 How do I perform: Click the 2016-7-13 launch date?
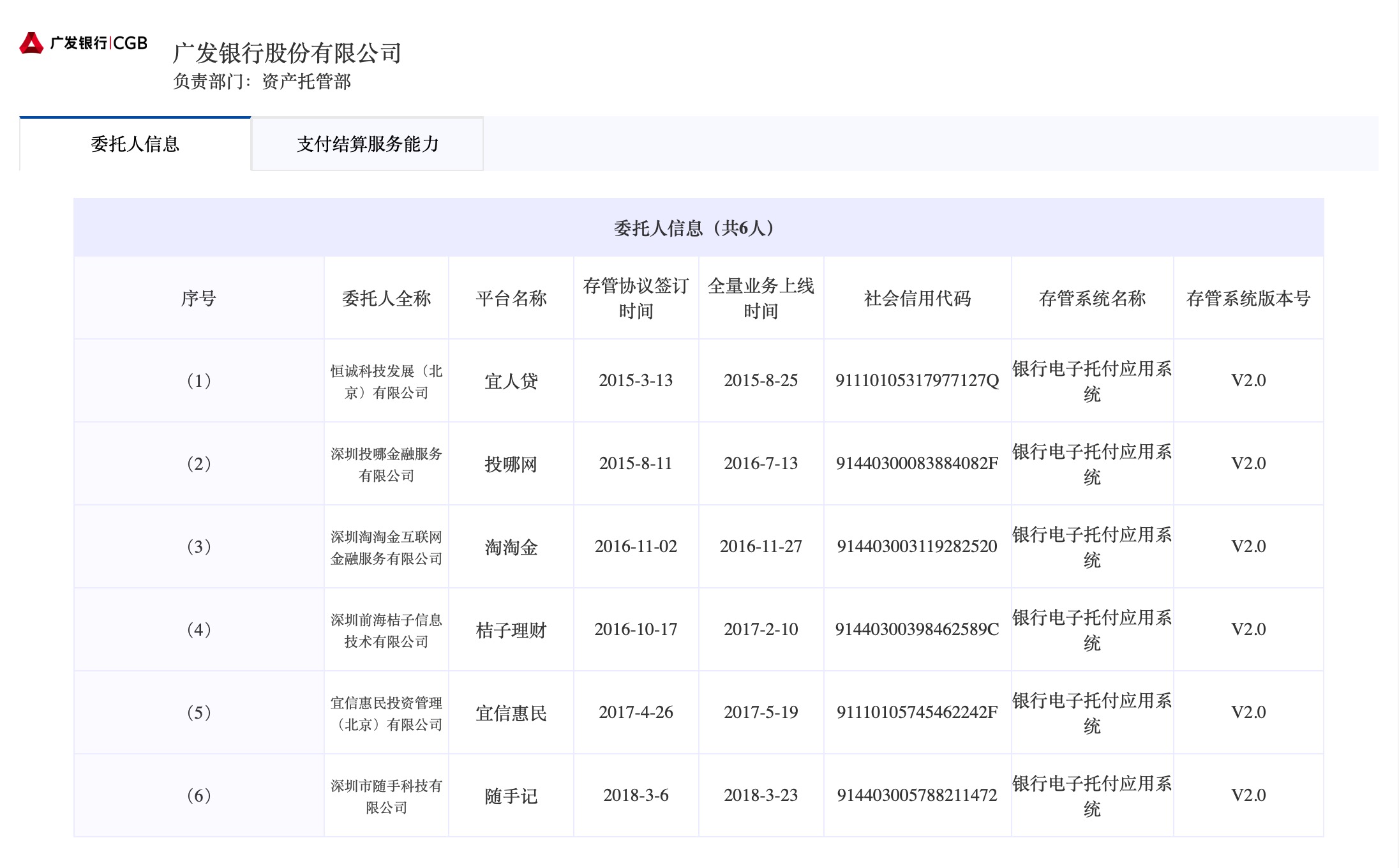tap(761, 463)
